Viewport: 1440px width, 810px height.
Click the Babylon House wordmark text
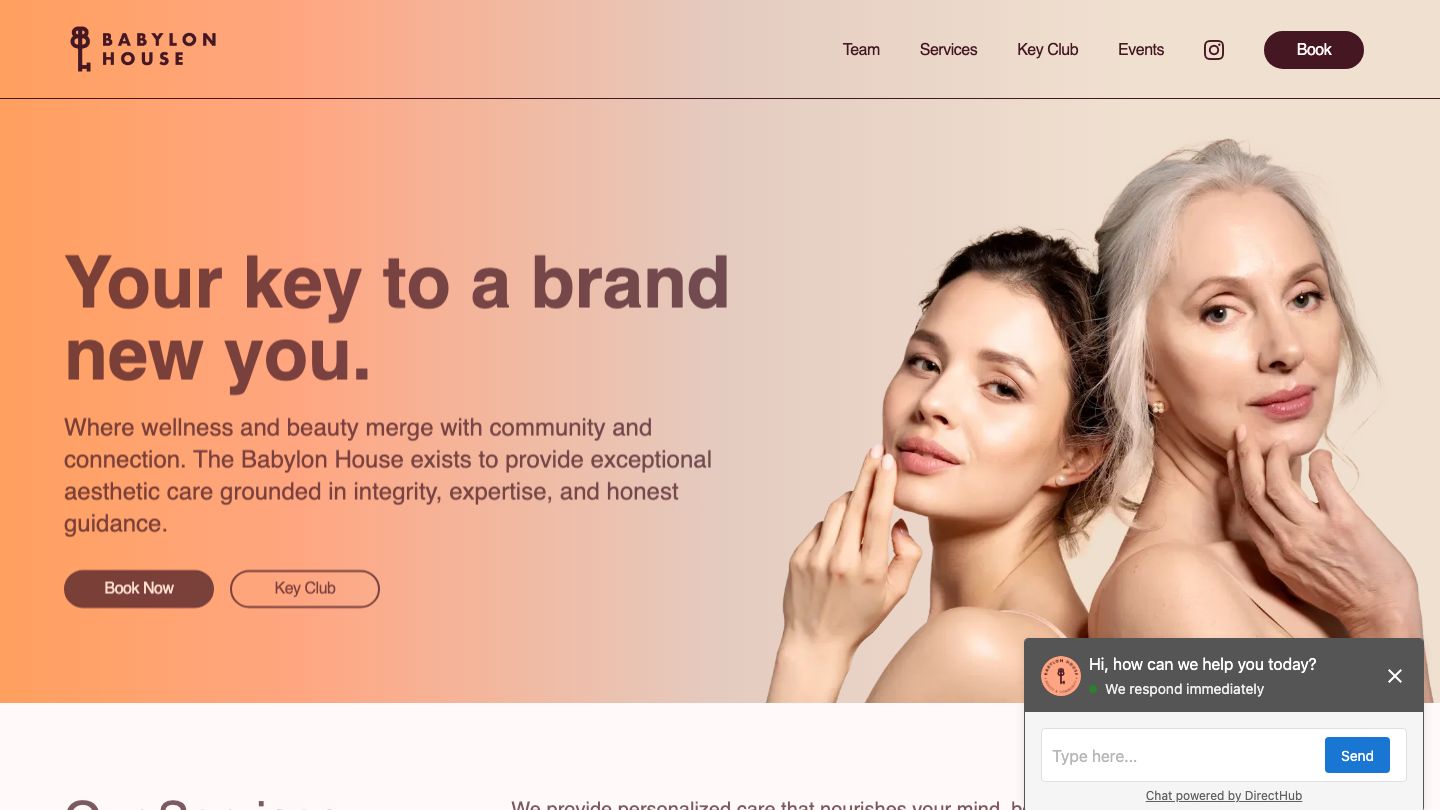pyautogui.click(x=158, y=49)
